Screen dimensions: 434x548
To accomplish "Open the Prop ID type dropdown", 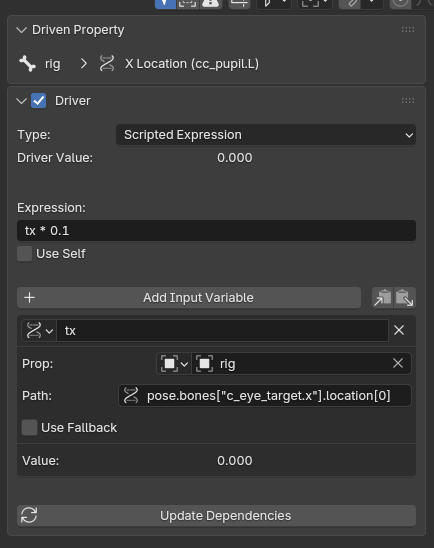I will [x=174, y=364].
